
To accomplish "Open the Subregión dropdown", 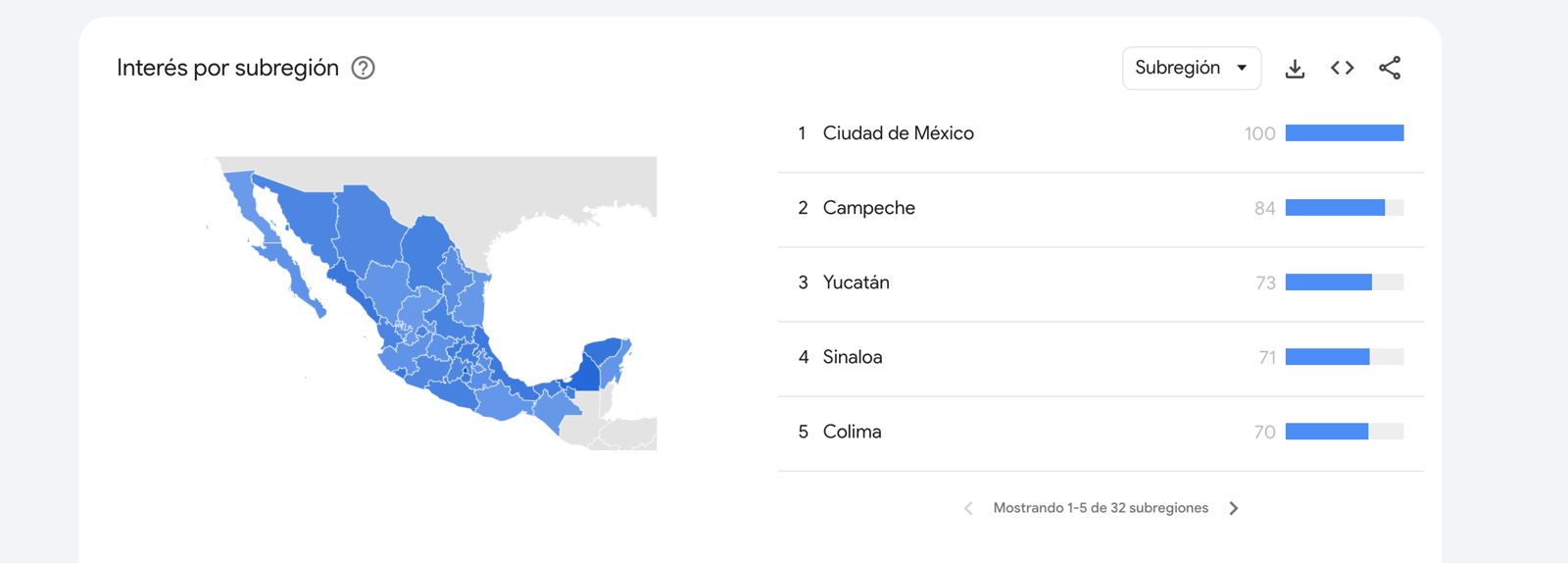I will click(x=1191, y=68).
